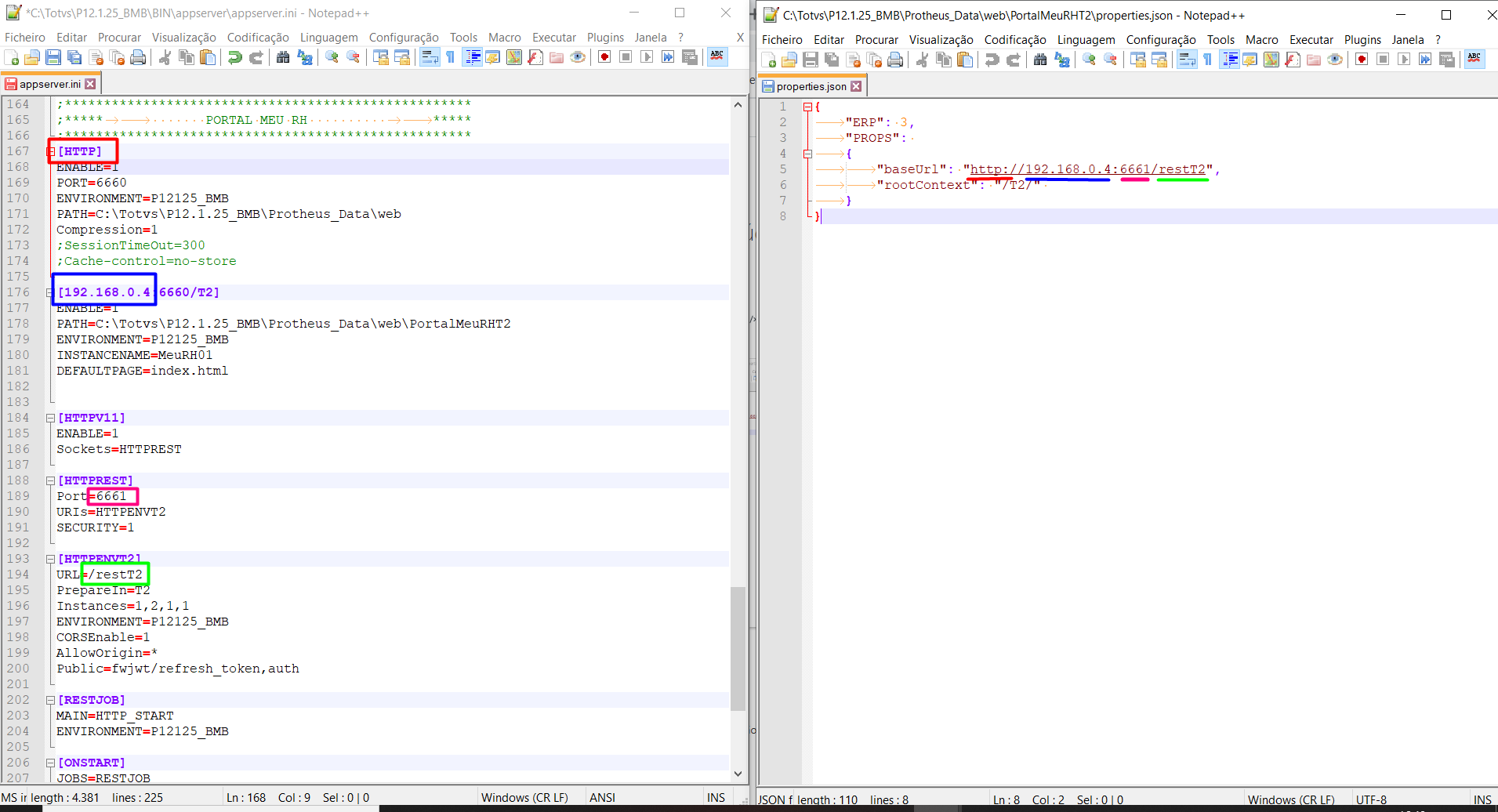Select the properties.json tab
The width and height of the screenshot is (1498, 812).
(x=811, y=87)
